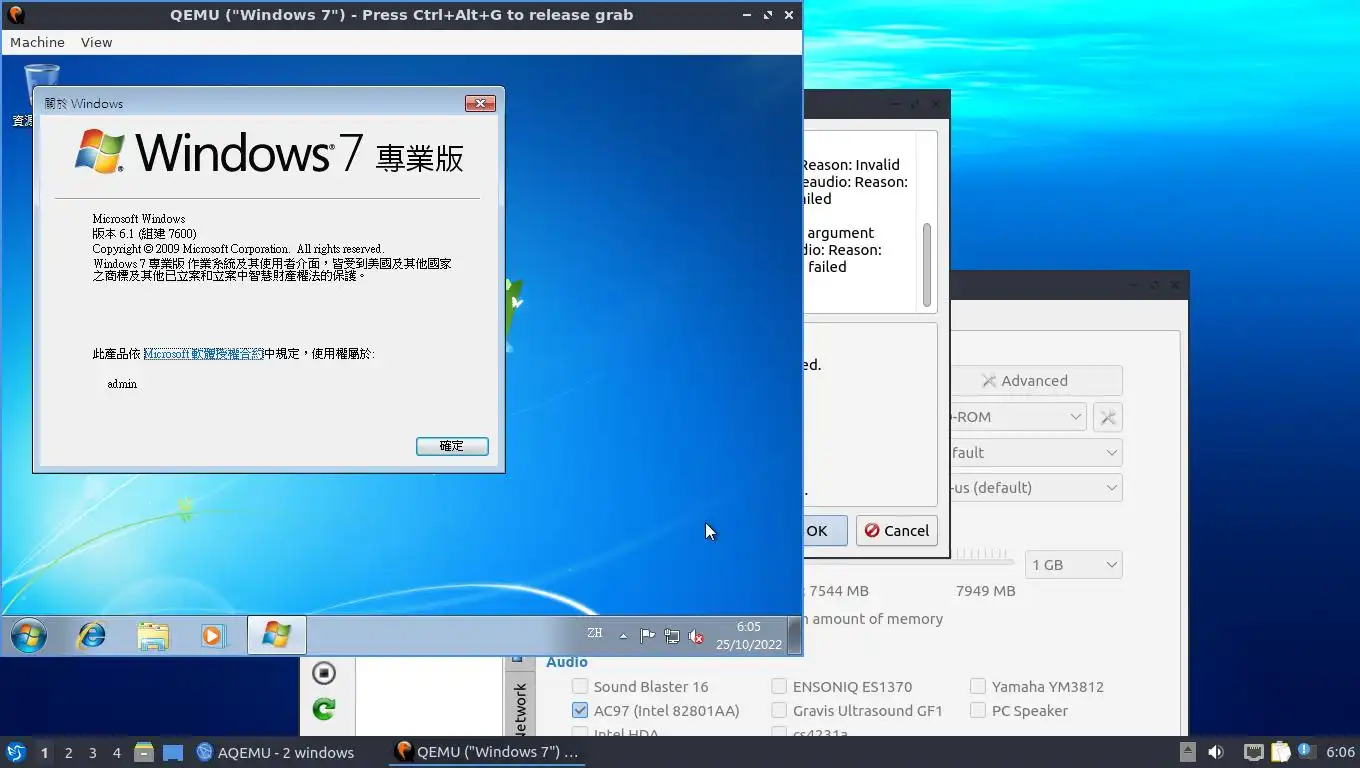Select QEMU ("Windows 7") taskbar entry

click(x=487, y=752)
